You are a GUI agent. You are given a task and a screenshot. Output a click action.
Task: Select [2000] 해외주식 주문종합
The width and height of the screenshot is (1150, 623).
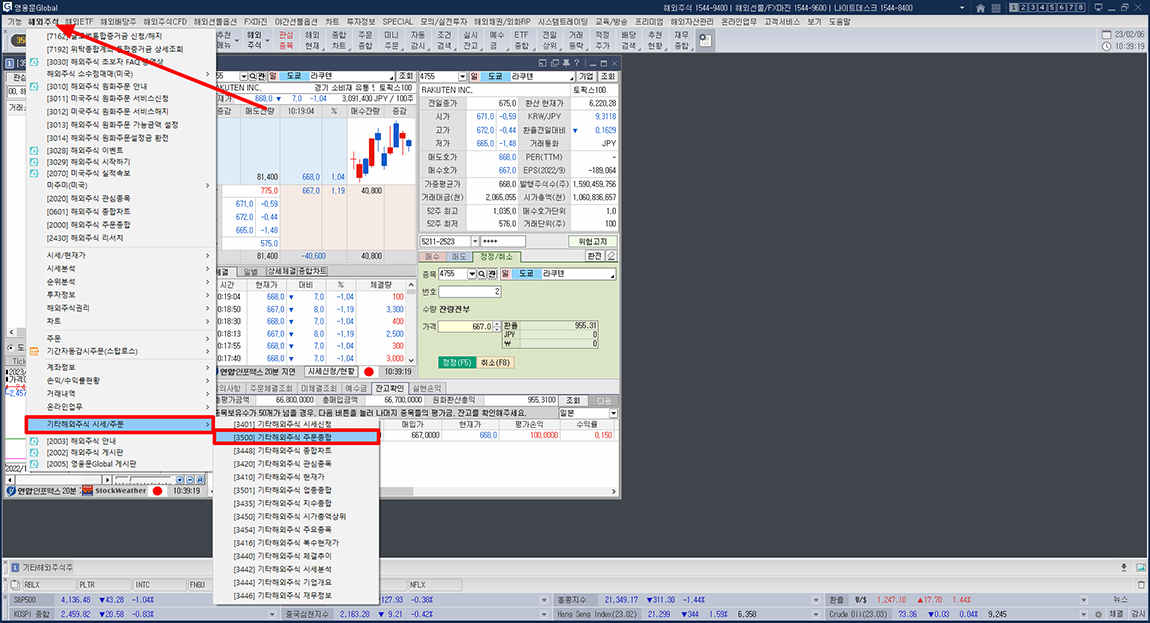pos(121,225)
